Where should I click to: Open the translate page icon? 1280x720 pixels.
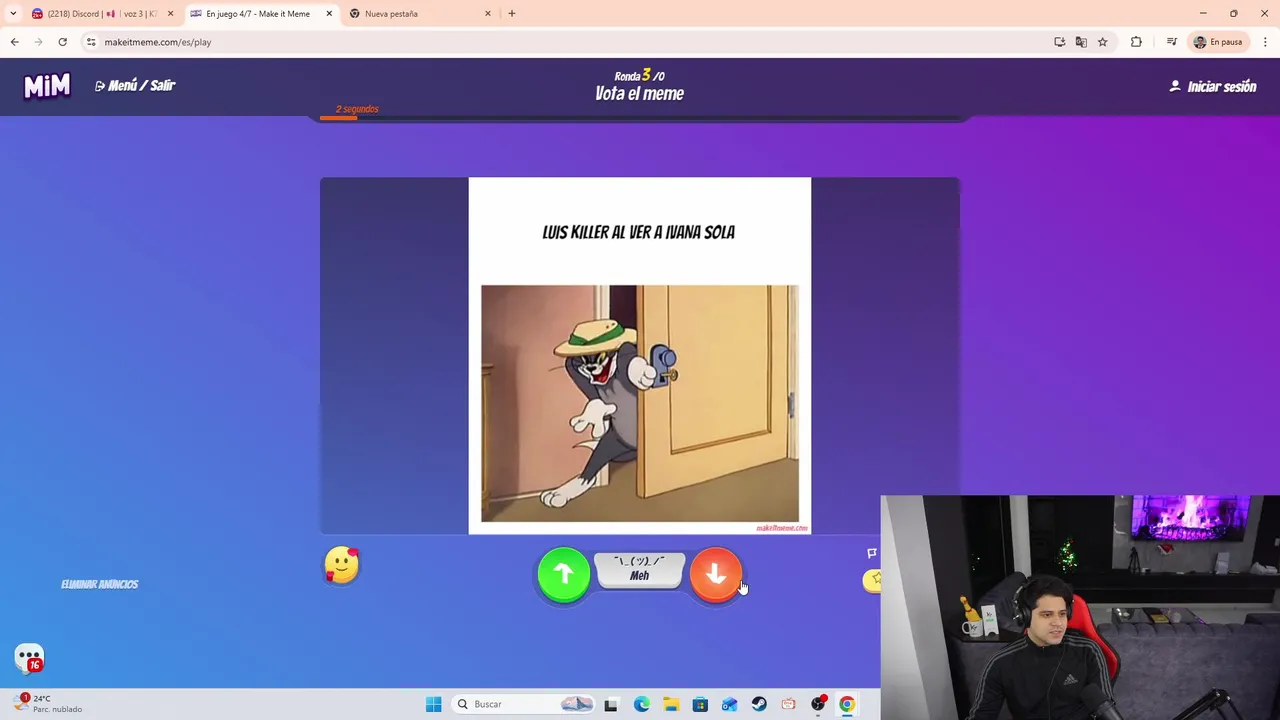point(1081,42)
